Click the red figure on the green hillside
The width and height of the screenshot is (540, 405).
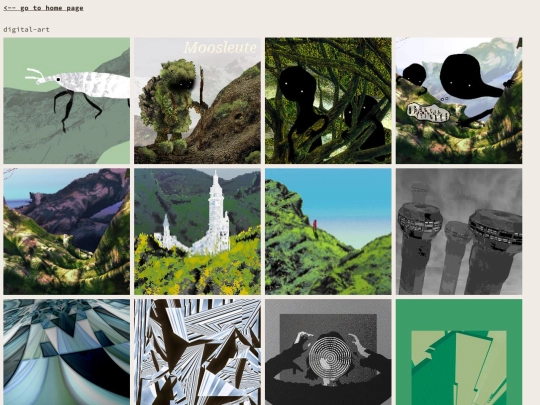(x=314, y=226)
